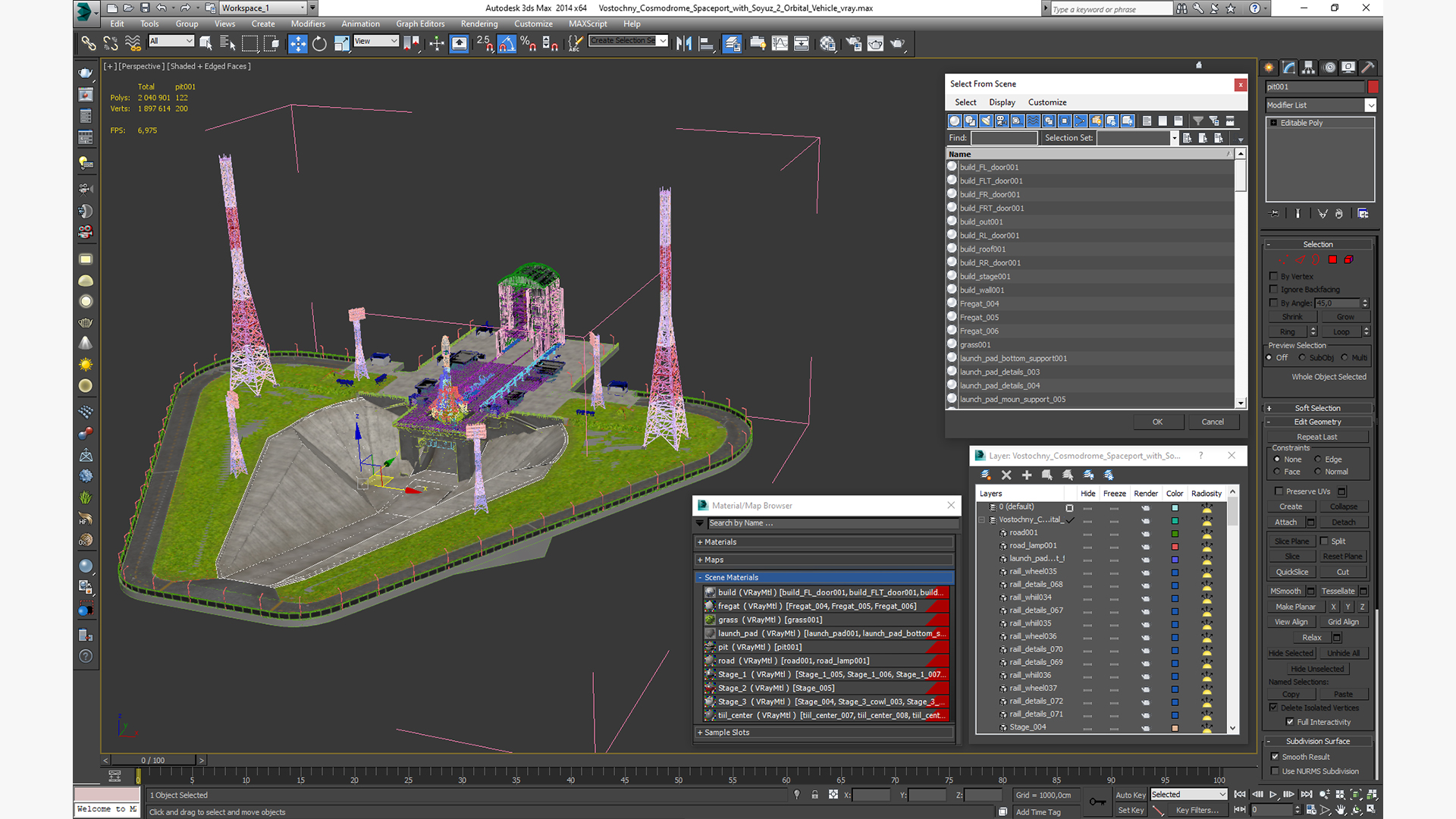Enable the Preserve UVs checkbox
Screen dimensions: 1456x819
pyautogui.click(x=1279, y=491)
